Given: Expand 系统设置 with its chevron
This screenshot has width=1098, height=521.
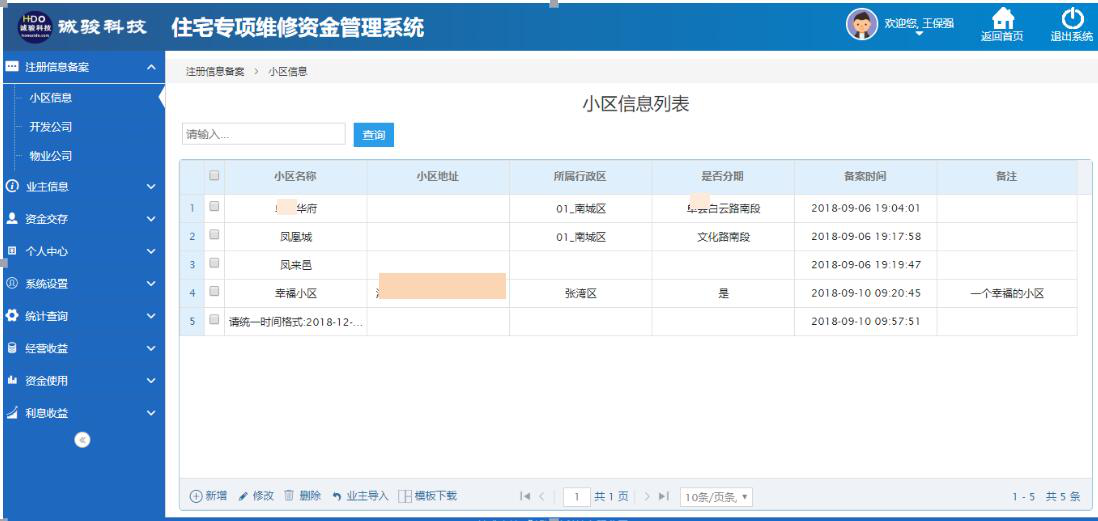Looking at the screenshot, I should point(151,284).
